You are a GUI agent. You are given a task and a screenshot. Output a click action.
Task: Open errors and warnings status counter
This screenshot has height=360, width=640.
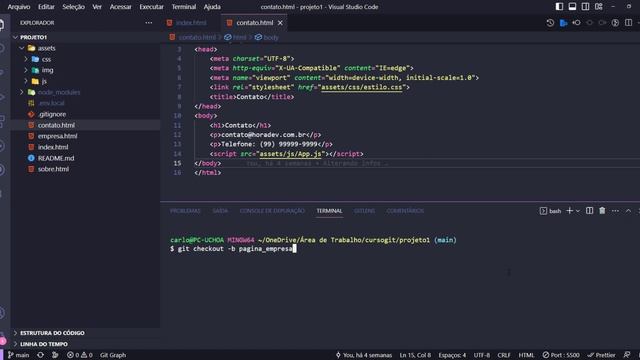pyautogui.click(x=80, y=355)
